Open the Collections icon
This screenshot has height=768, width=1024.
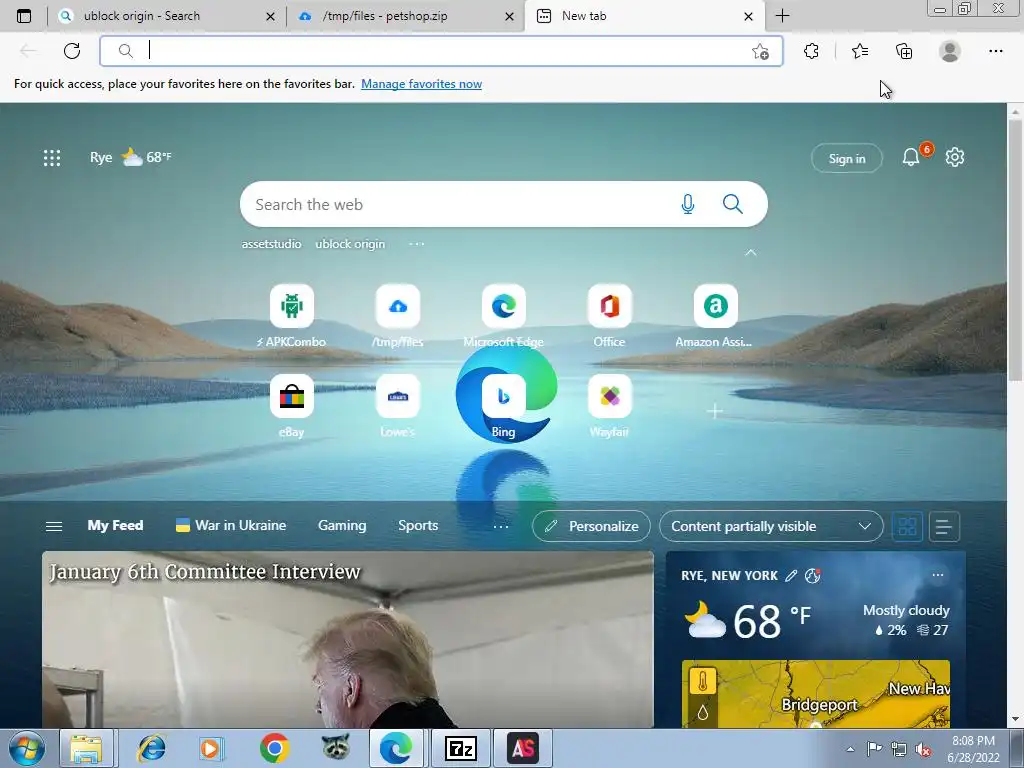coord(904,51)
